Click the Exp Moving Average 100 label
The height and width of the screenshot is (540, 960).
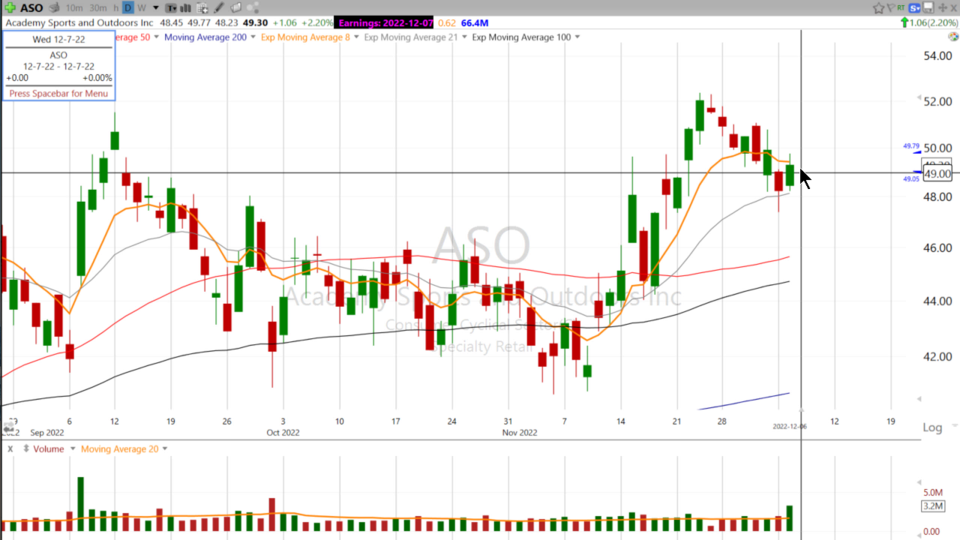click(x=521, y=37)
